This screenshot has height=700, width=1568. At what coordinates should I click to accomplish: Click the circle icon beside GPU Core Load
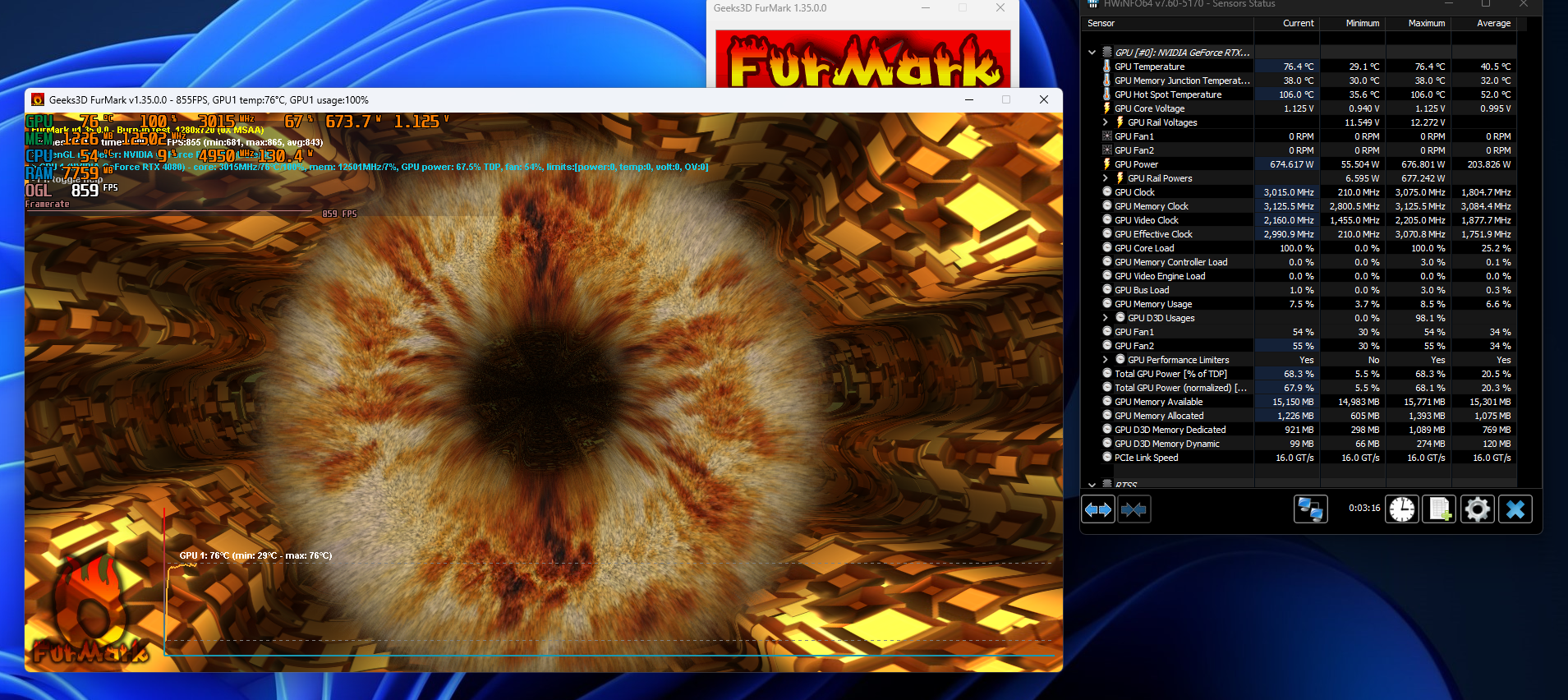(1106, 248)
